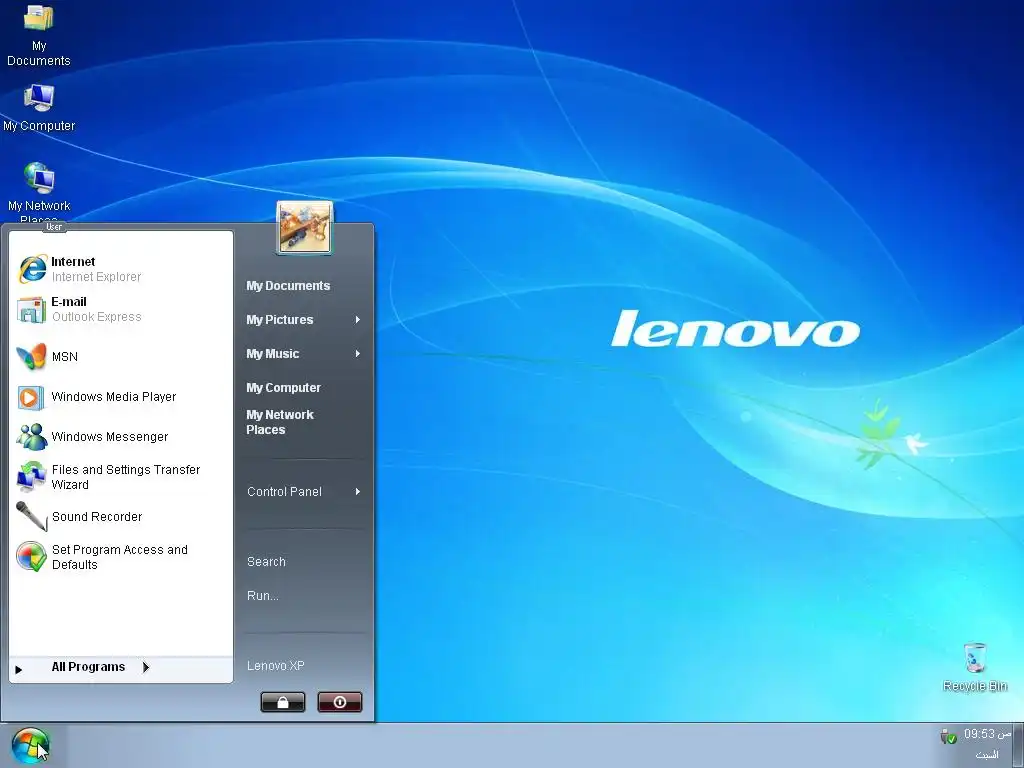Click the Windows Media Player label
Viewport: 1024px width, 768px height.
point(114,397)
